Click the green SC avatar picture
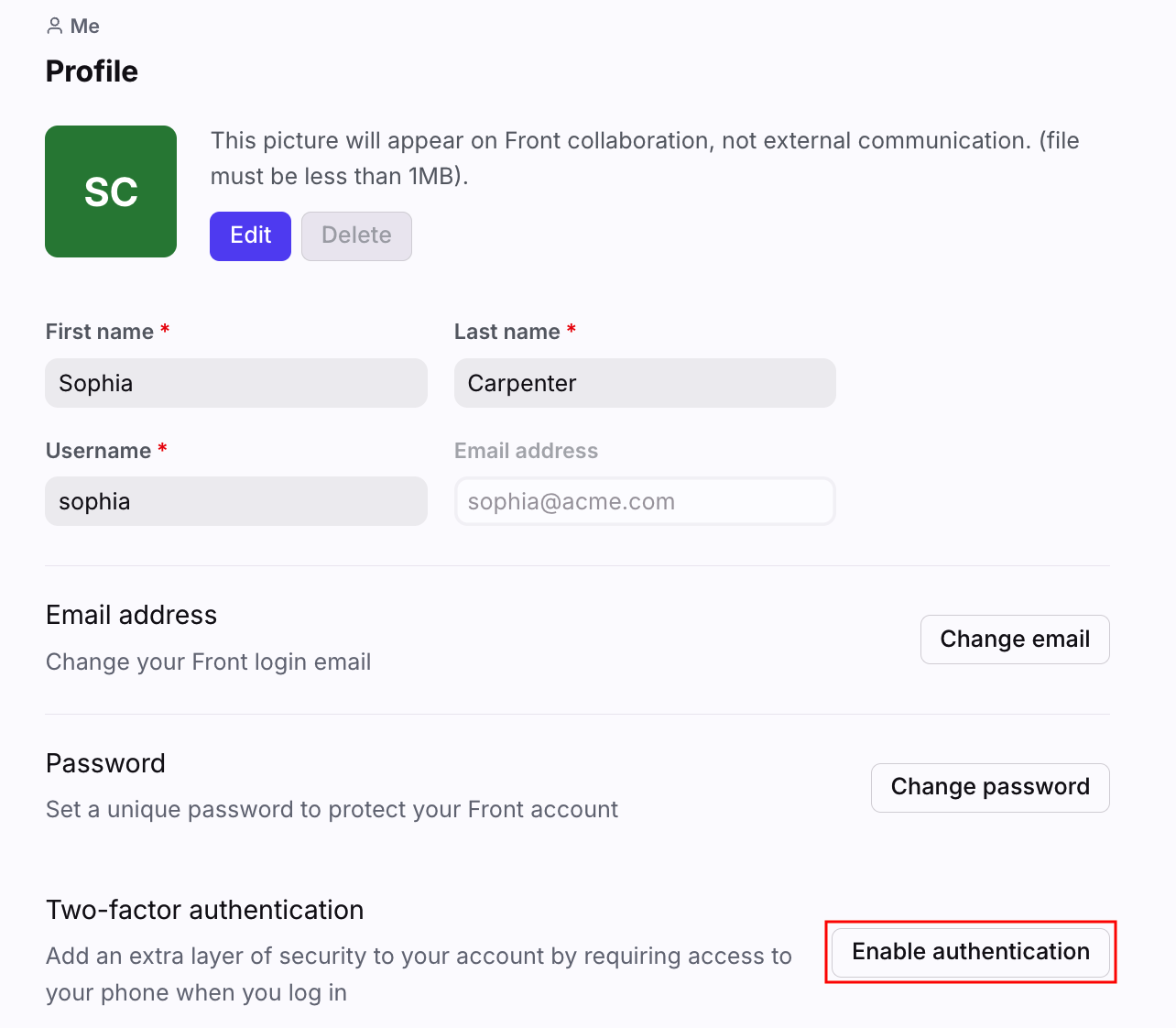 pyautogui.click(x=111, y=191)
